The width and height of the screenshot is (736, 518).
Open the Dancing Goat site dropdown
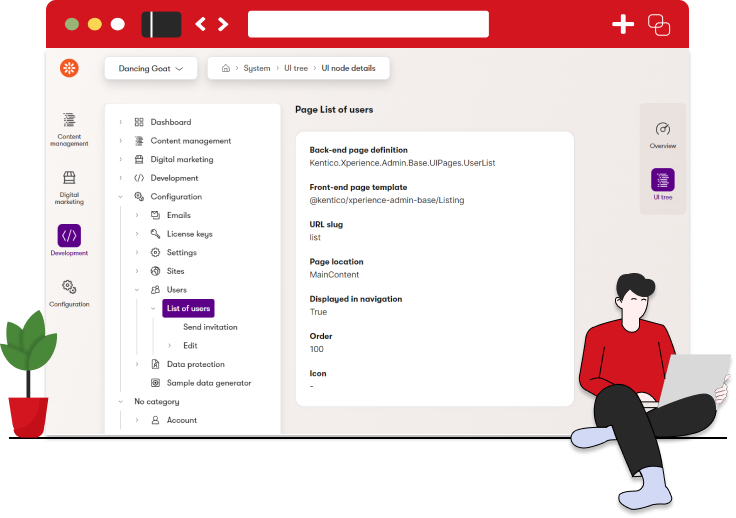151,69
